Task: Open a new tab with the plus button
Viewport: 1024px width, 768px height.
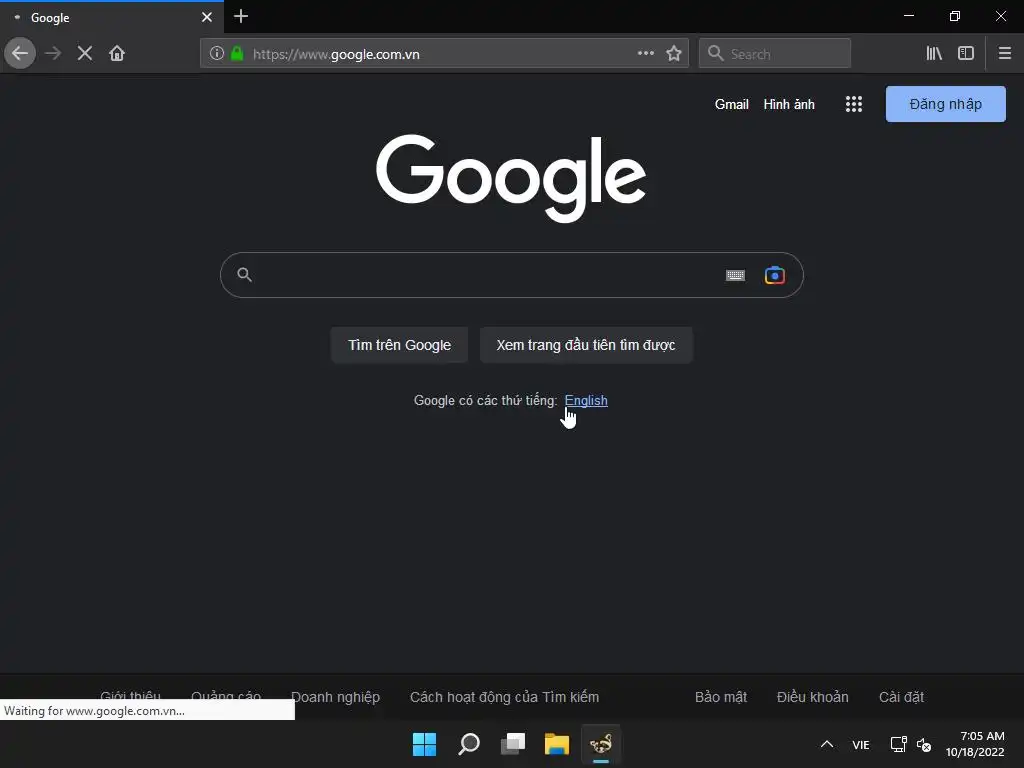Action: (241, 16)
